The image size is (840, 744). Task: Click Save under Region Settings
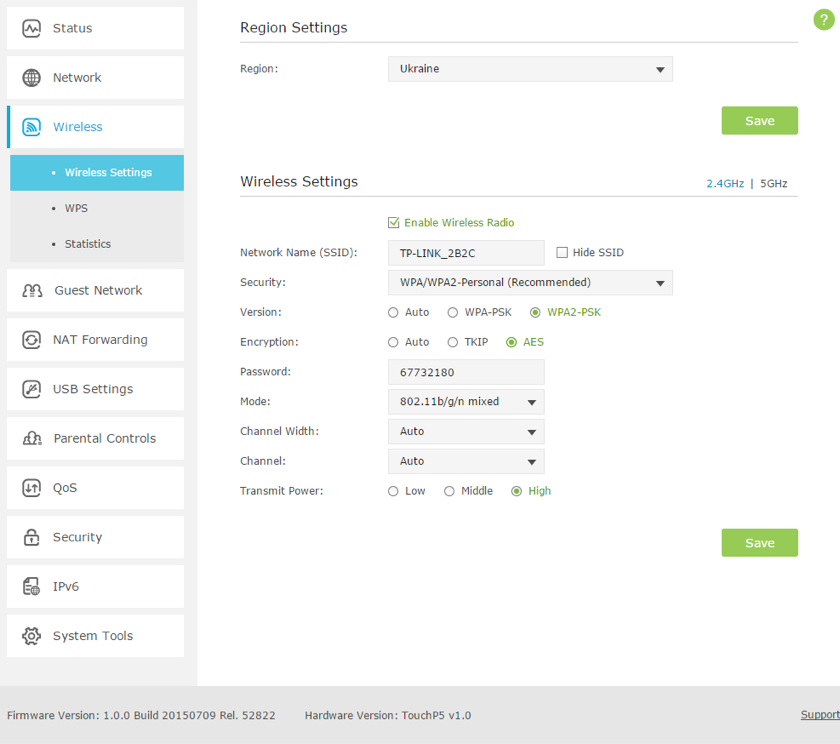coord(759,121)
